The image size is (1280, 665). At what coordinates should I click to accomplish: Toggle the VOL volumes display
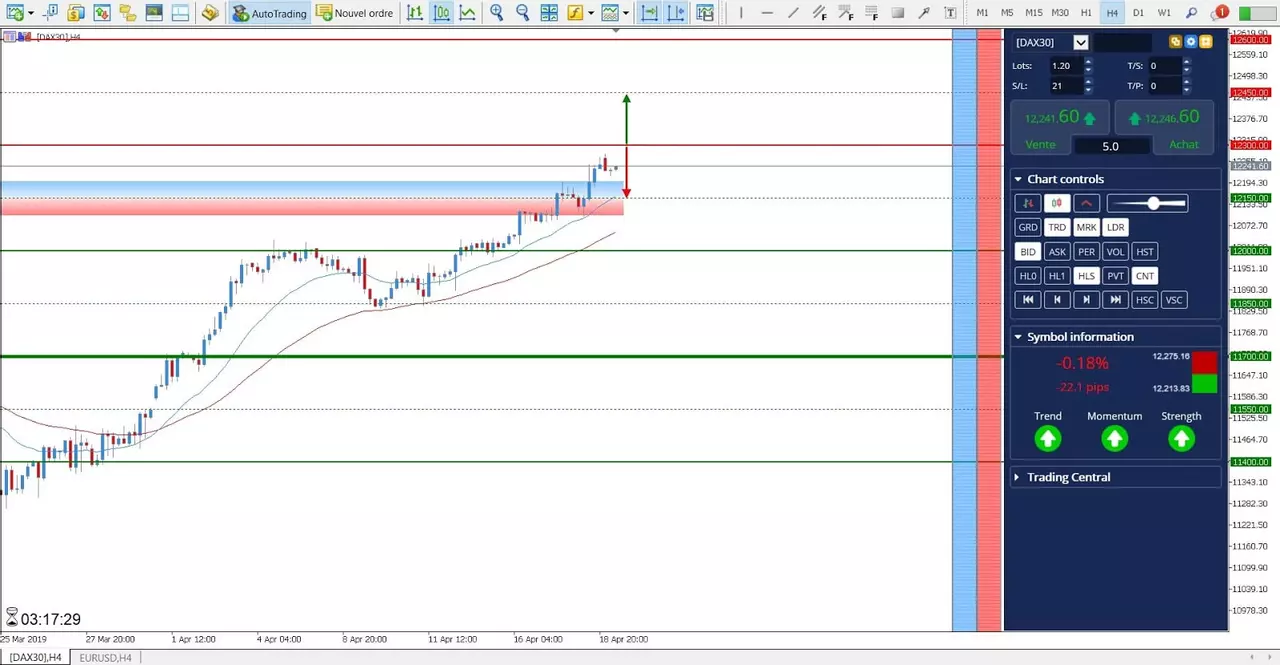tap(1116, 252)
